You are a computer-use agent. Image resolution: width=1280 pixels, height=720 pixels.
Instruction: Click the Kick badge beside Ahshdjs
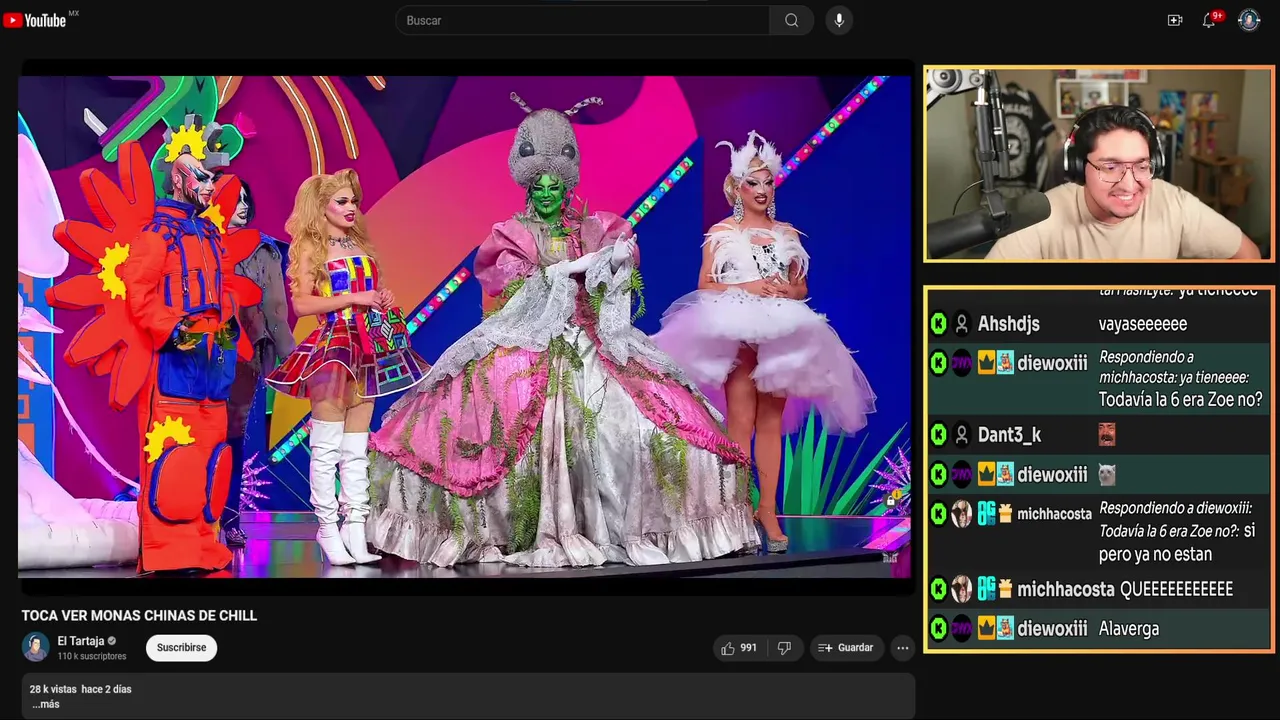938,324
